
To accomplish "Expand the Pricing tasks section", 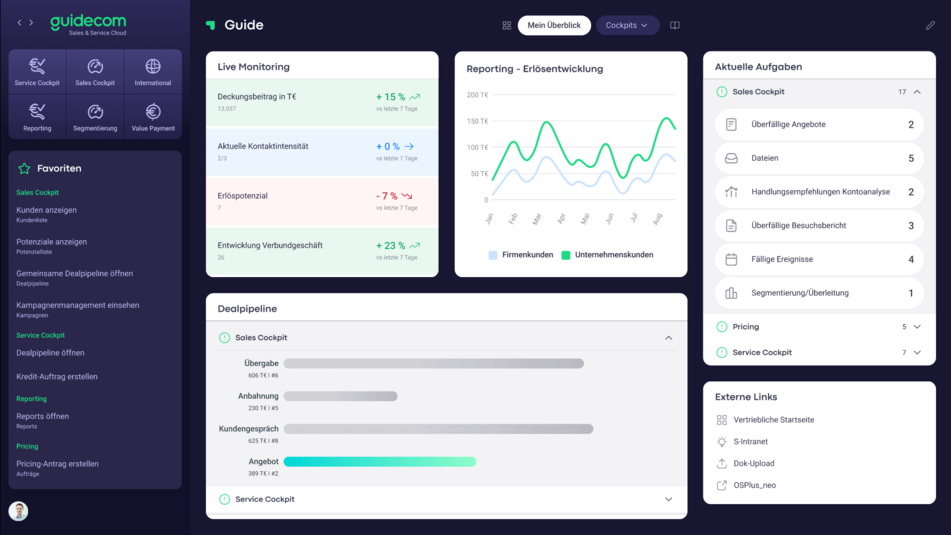I will (x=917, y=327).
